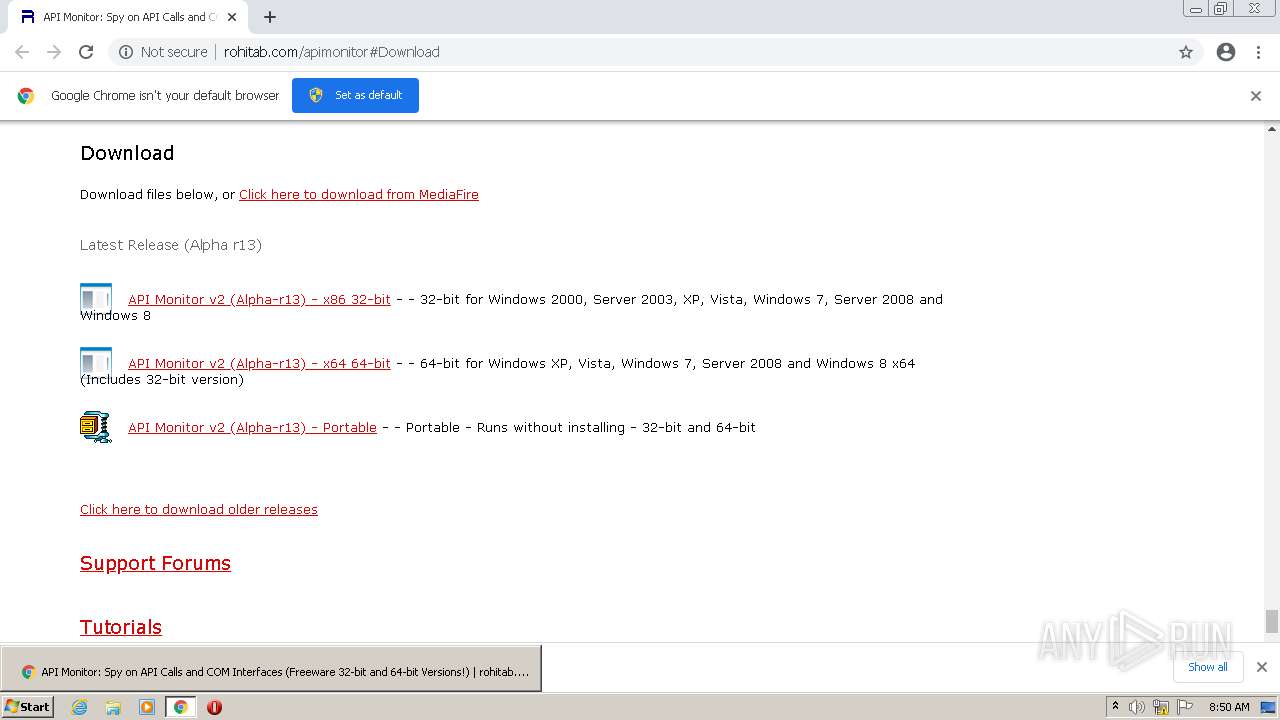The image size is (1280, 720).
Task: Open MediaFire download link
Action: pyautogui.click(x=359, y=195)
